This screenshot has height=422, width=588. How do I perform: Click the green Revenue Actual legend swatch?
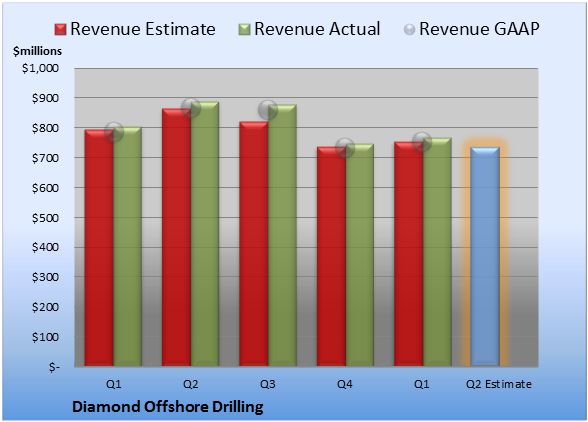tap(244, 30)
